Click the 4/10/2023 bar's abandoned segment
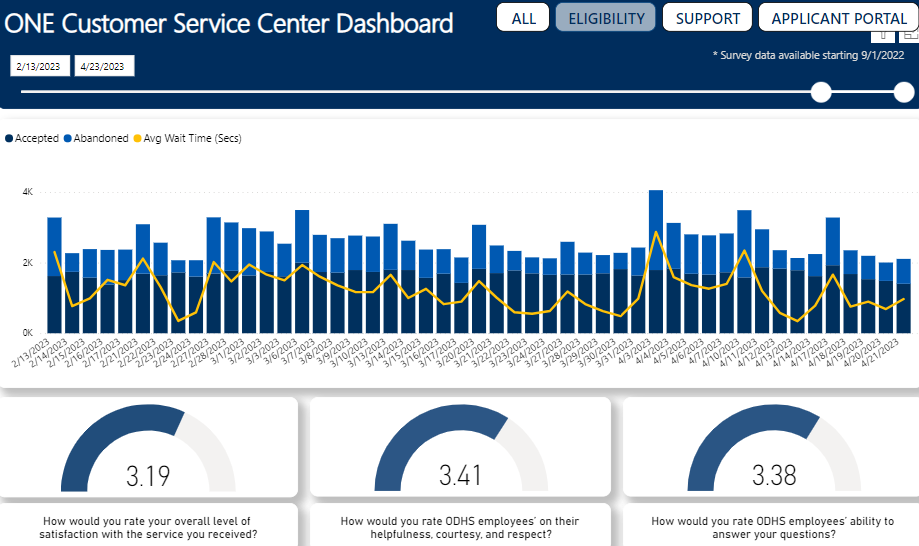This screenshot has height=546, width=919. pyautogui.click(x=744, y=244)
